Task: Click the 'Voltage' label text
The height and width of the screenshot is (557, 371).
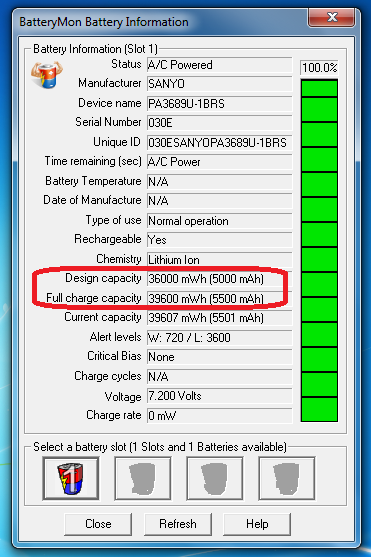Action: (x=123, y=396)
